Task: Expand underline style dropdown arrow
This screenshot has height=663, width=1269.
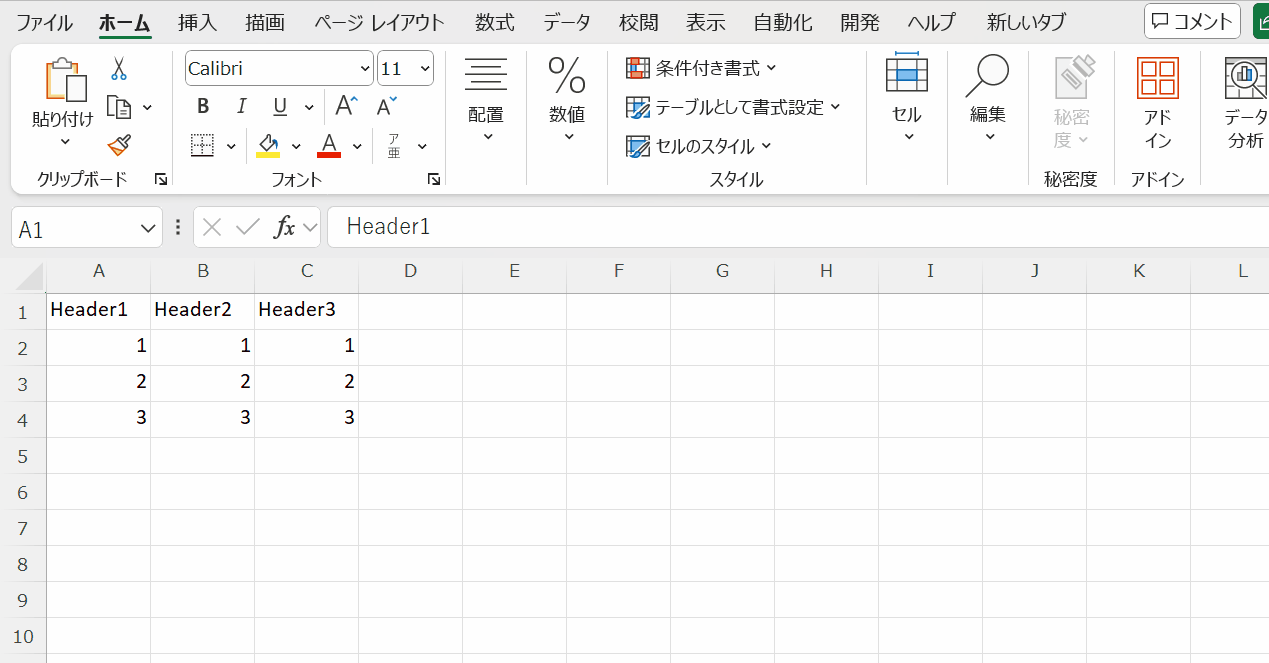Action: pyautogui.click(x=309, y=107)
